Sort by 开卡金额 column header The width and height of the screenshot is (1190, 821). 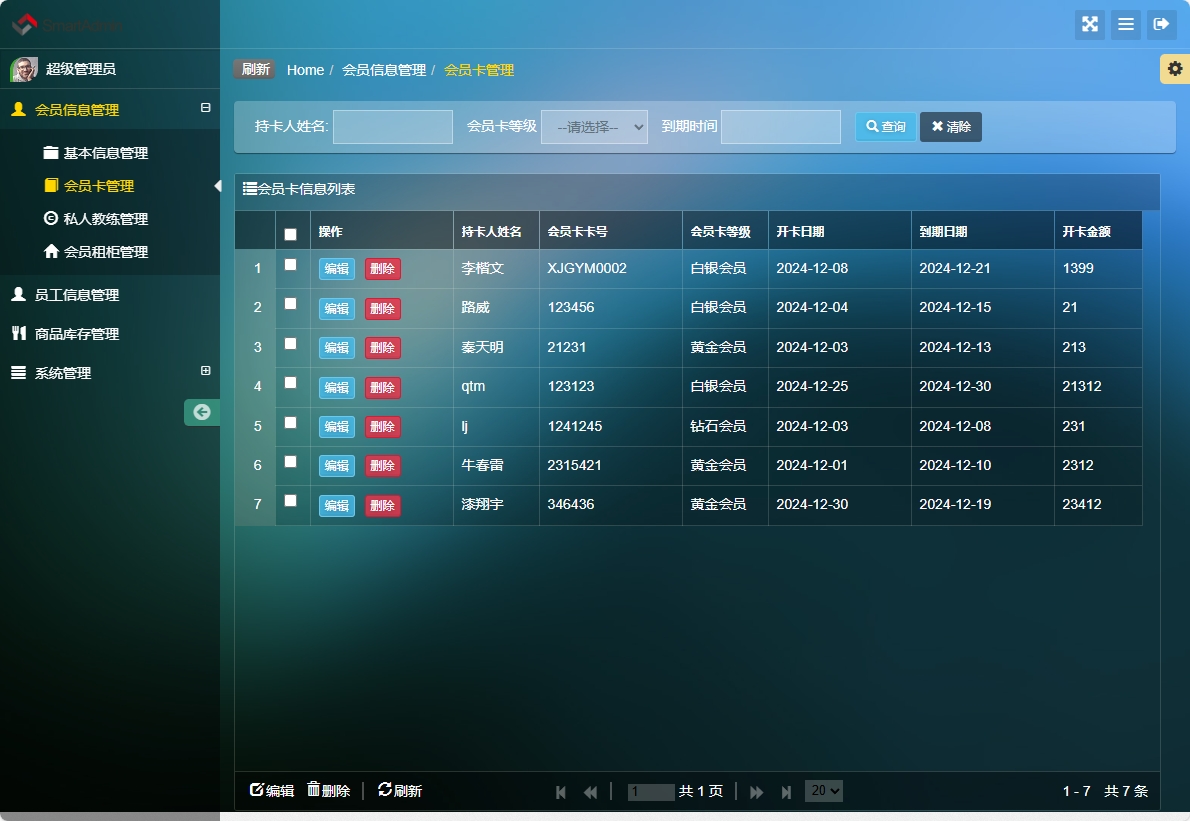tap(1098, 231)
